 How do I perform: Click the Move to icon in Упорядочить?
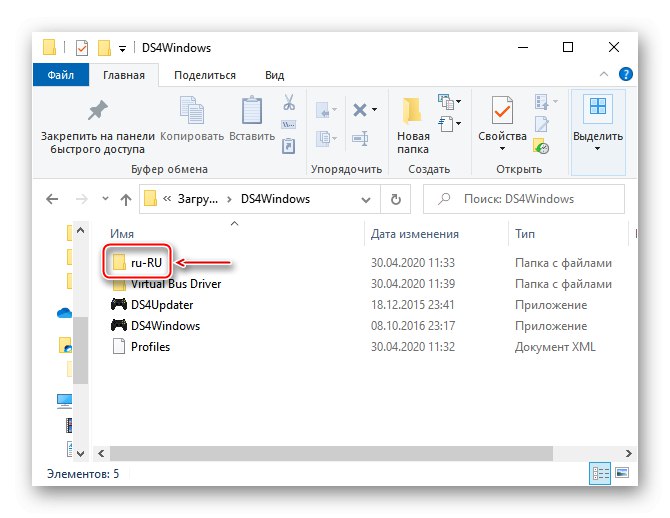(x=323, y=110)
